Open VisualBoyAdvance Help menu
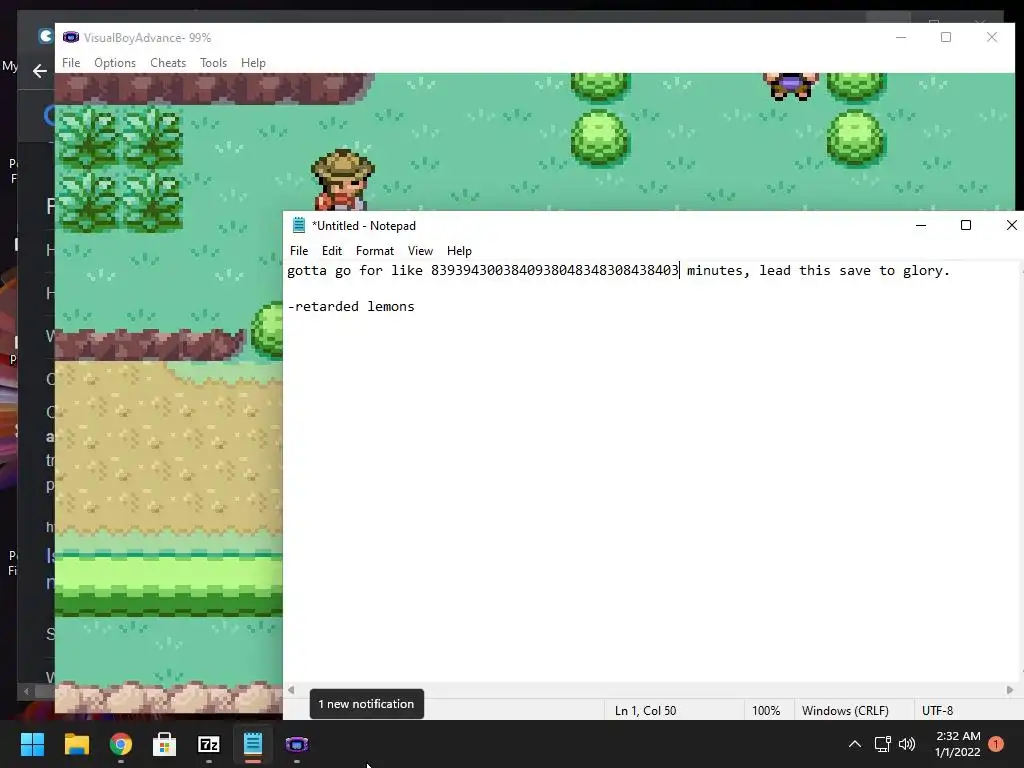 click(253, 63)
